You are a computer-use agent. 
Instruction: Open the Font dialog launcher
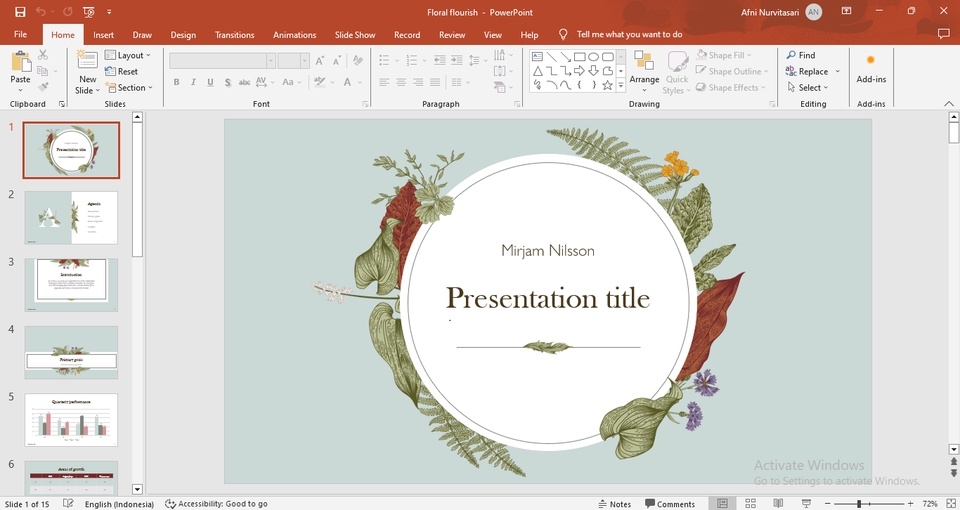click(366, 104)
